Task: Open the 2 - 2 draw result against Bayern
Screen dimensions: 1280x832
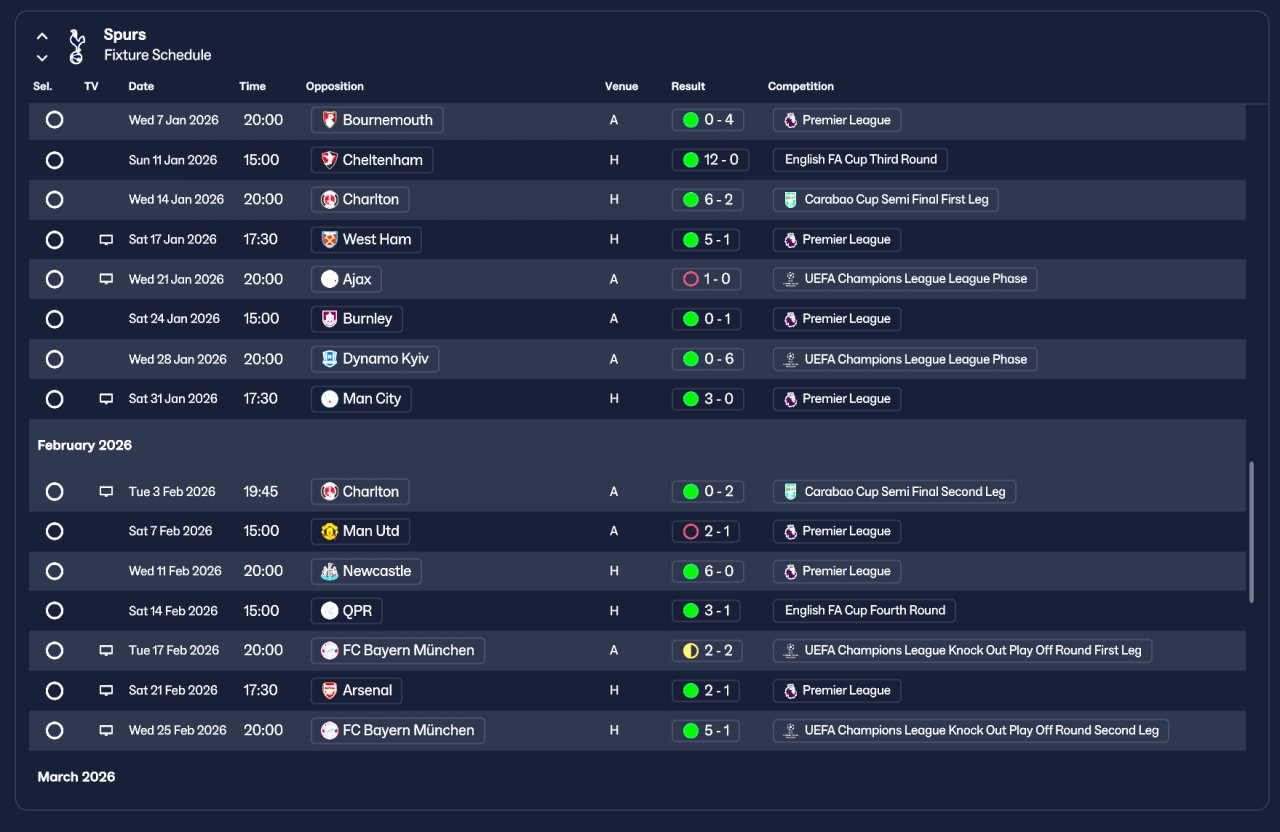Action: coord(708,651)
